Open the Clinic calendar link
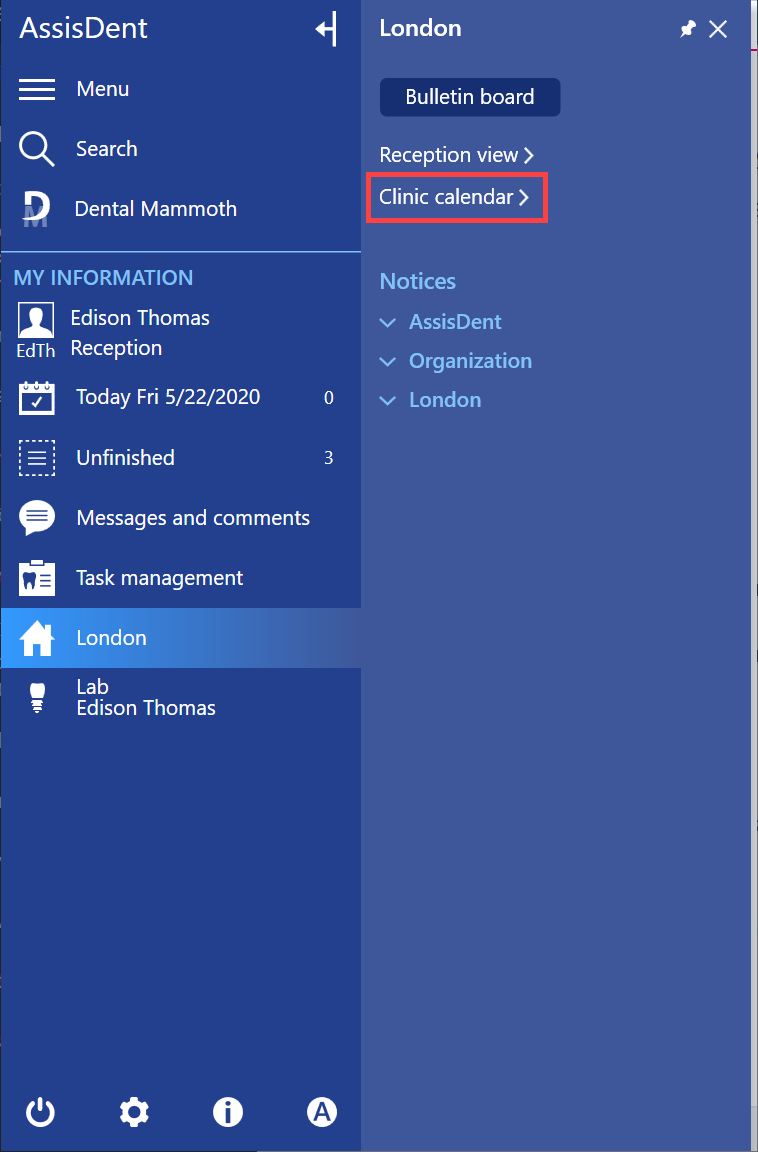The height and width of the screenshot is (1152, 758). click(455, 197)
